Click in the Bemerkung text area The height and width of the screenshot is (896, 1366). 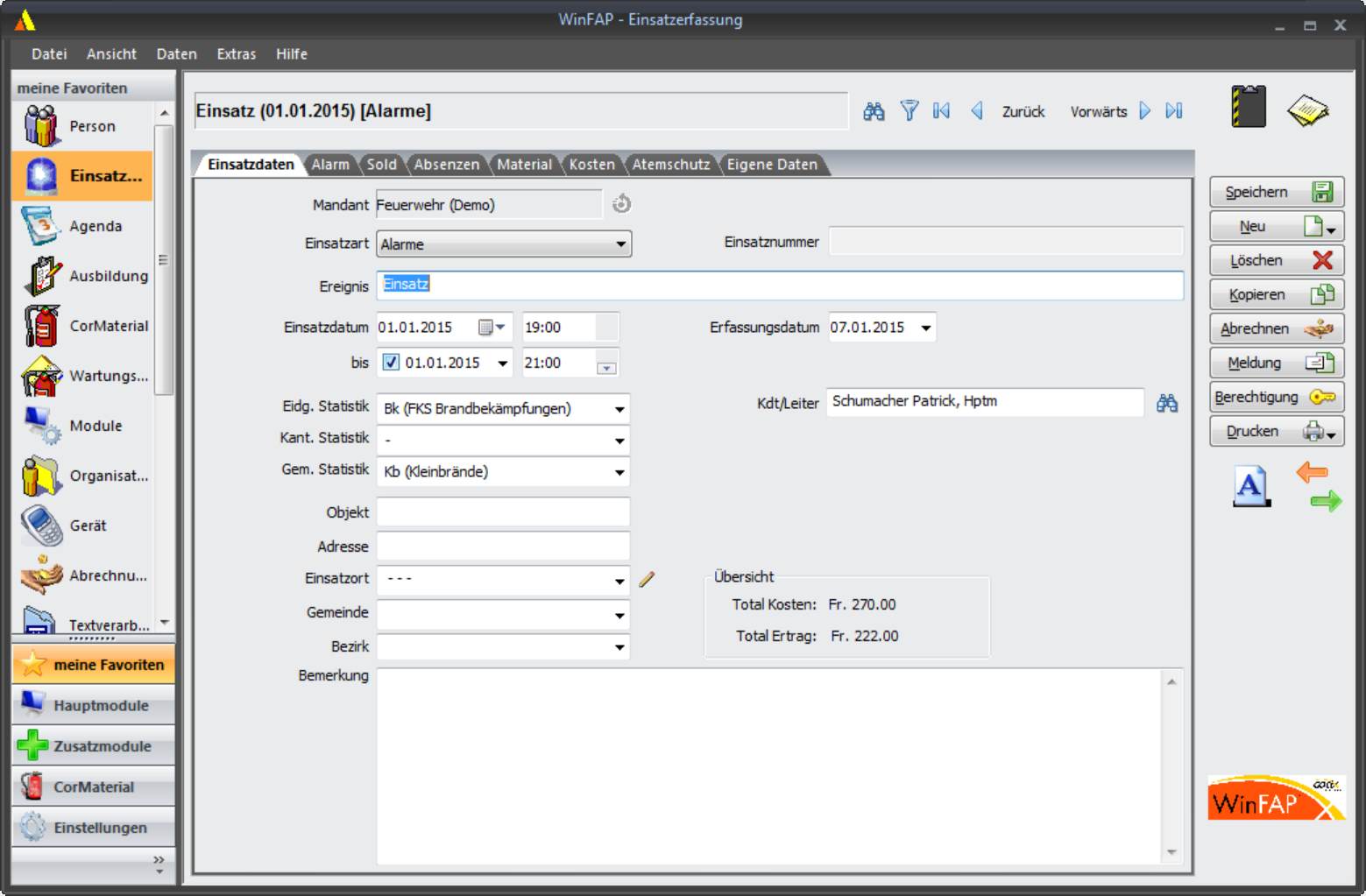(x=771, y=762)
